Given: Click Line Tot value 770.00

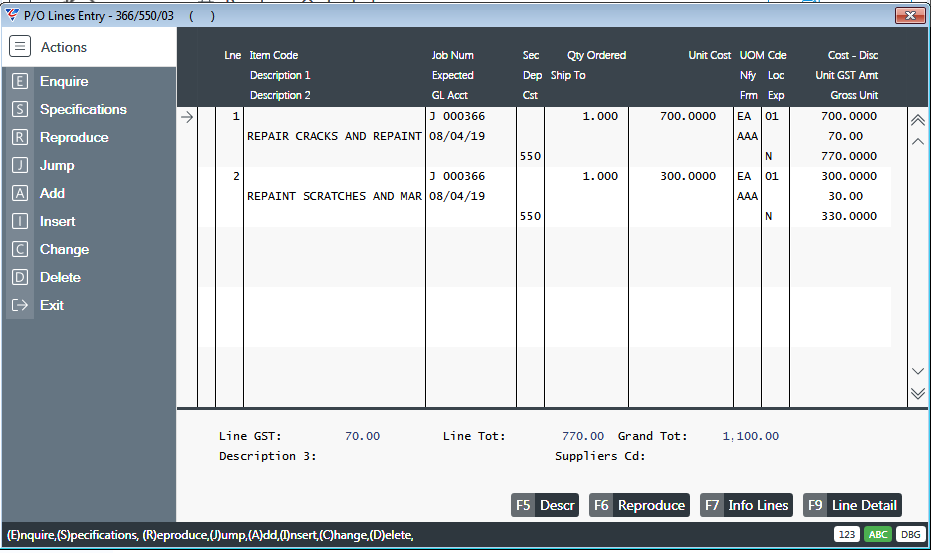Looking at the screenshot, I should [x=582, y=436].
